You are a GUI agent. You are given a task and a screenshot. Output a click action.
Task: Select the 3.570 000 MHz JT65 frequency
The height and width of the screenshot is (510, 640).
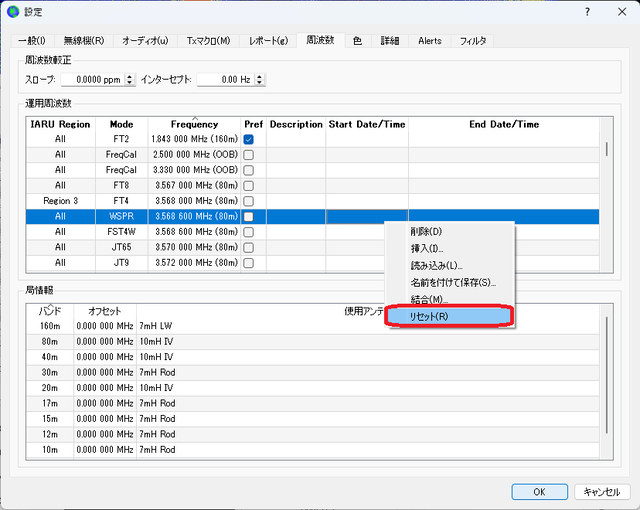(194, 248)
